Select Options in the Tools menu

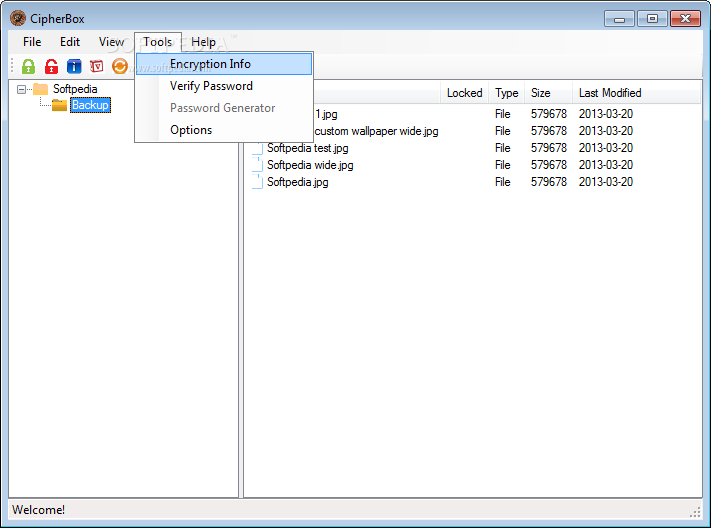(x=224, y=130)
